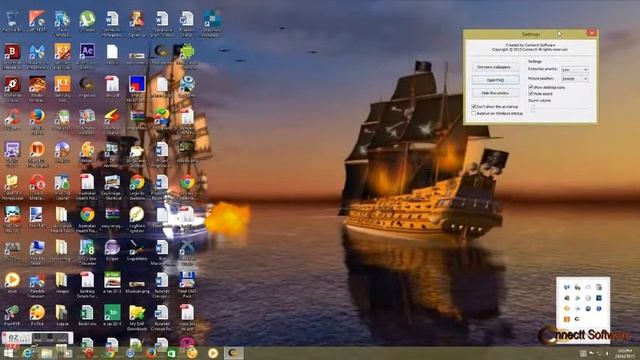This screenshot has height=360, width=640.
Task: Click the Sound volume slider handle
Action: click(x=533, y=108)
